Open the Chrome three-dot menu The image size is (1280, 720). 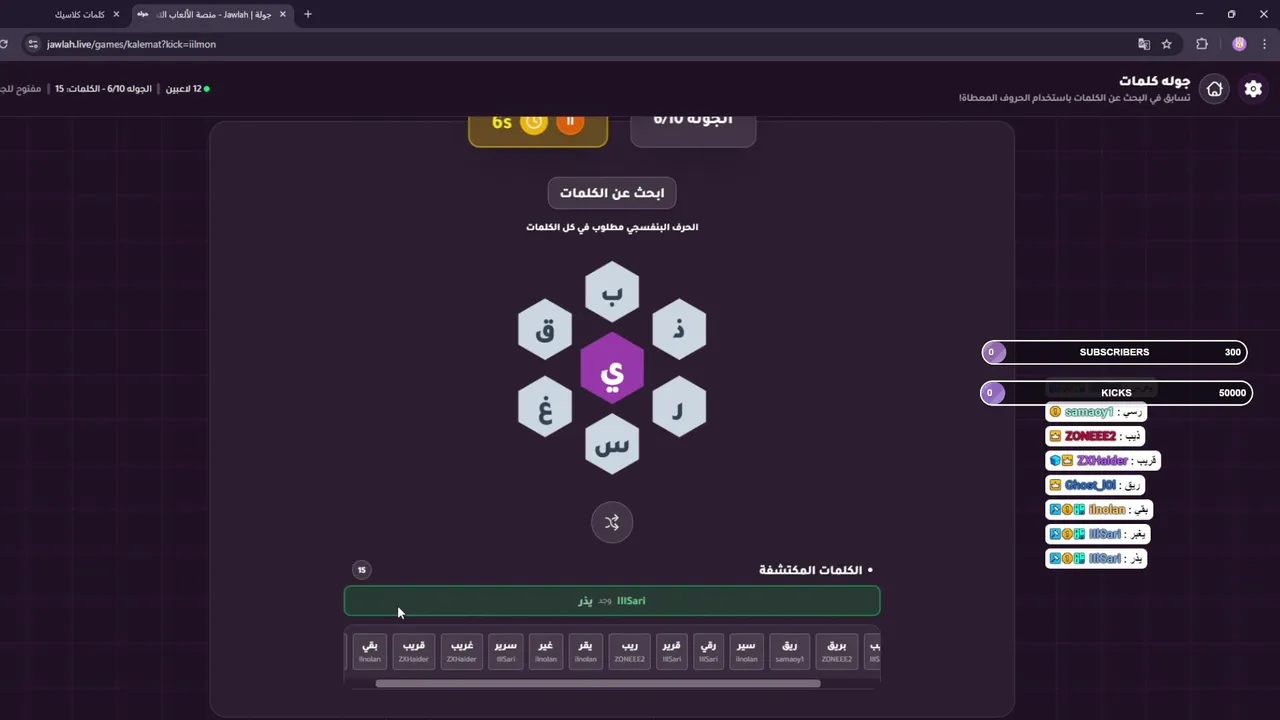click(x=1266, y=44)
